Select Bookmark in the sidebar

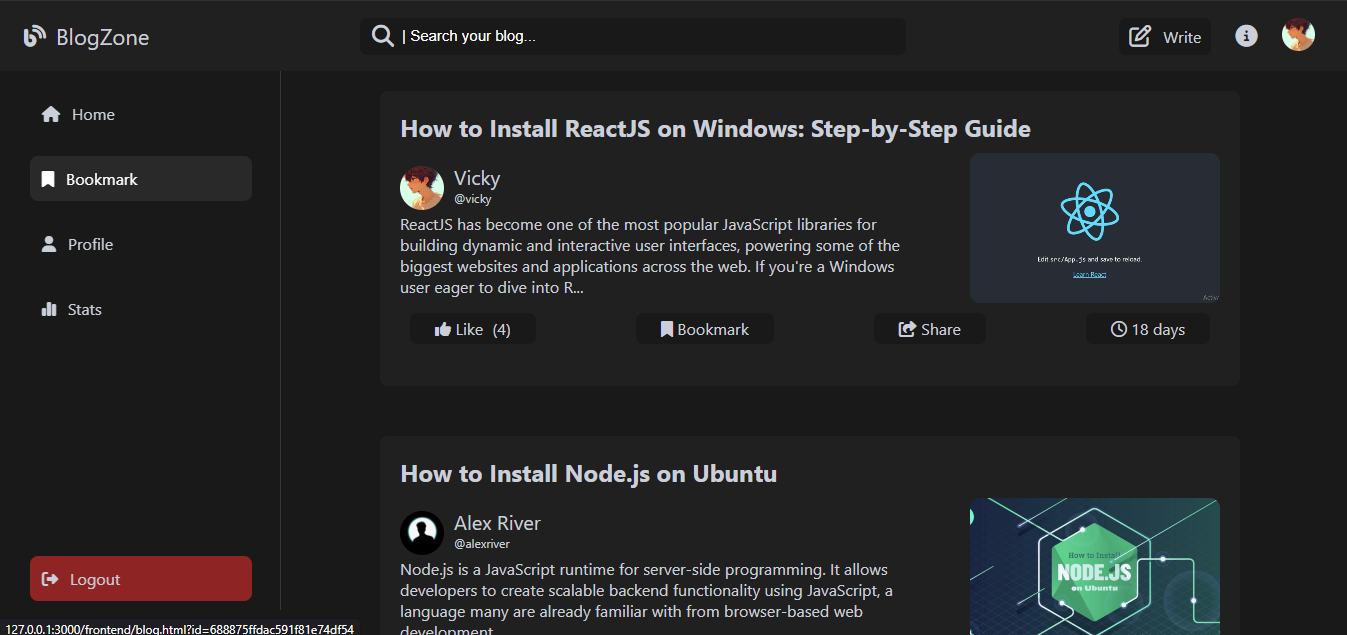pyautogui.click(x=141, y=179)
